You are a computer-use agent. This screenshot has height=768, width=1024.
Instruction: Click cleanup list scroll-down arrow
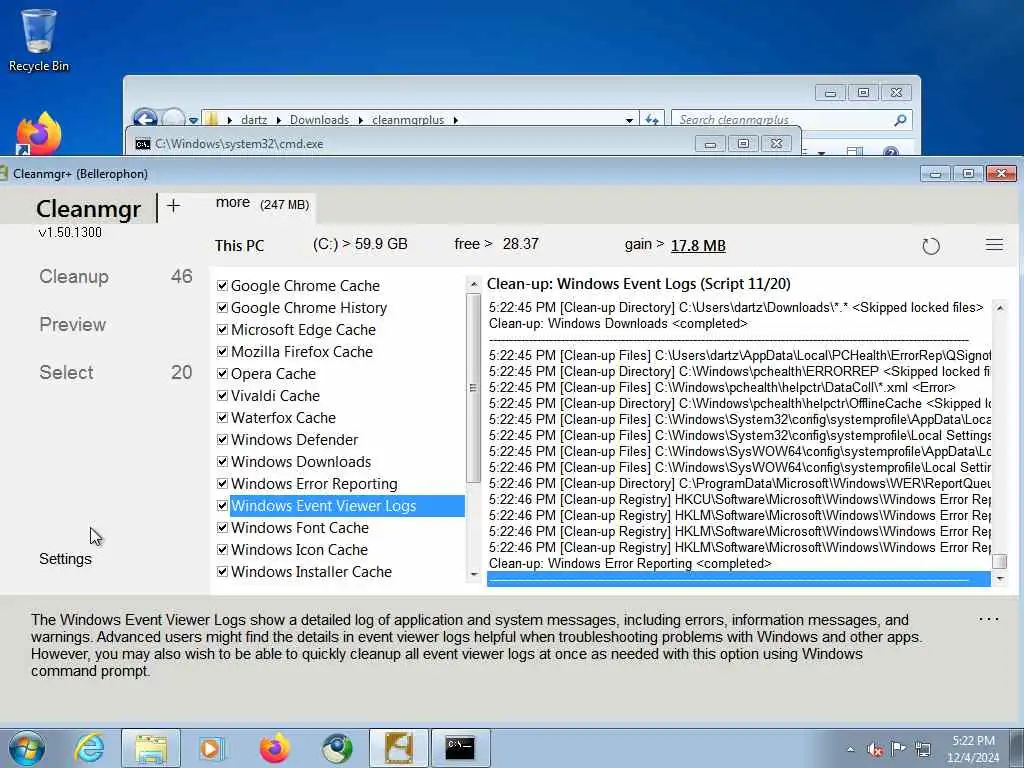(474, 575)
